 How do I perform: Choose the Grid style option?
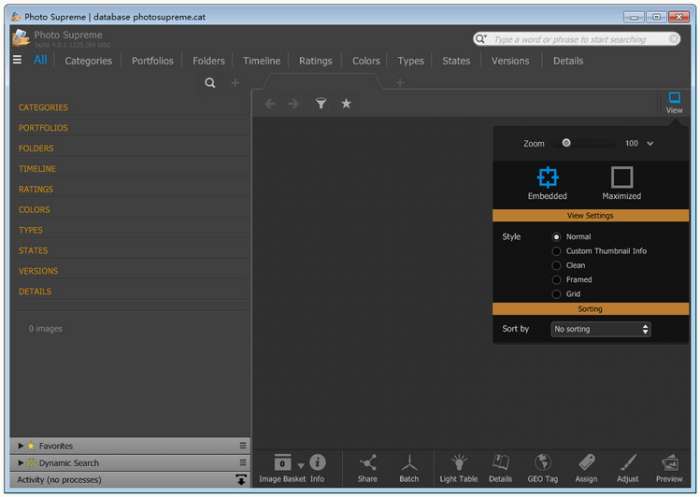(557, 294)
